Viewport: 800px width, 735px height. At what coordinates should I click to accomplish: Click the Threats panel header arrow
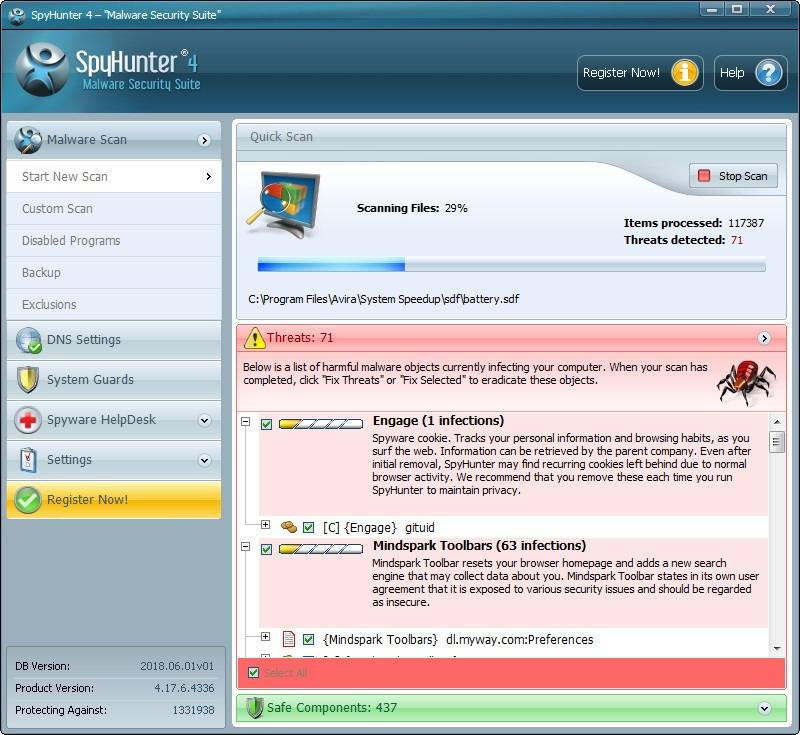tap(764, 338)
